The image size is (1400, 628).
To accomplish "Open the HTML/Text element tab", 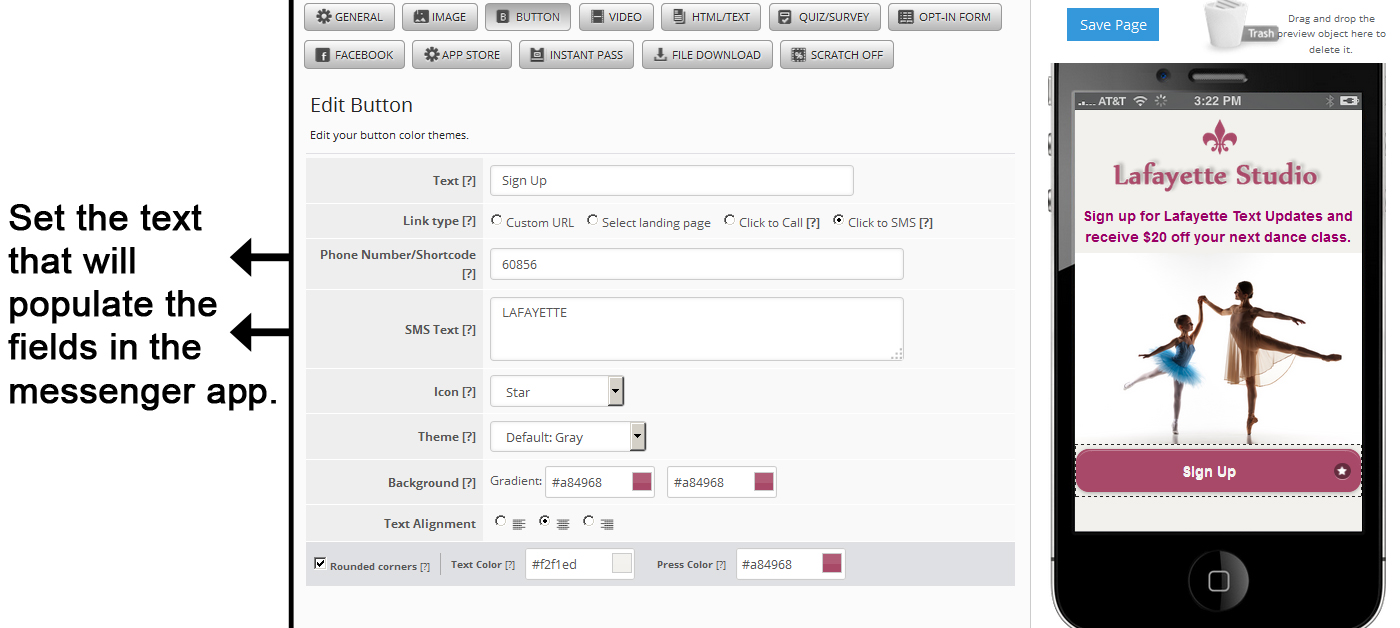I will (x=712, y=17).
